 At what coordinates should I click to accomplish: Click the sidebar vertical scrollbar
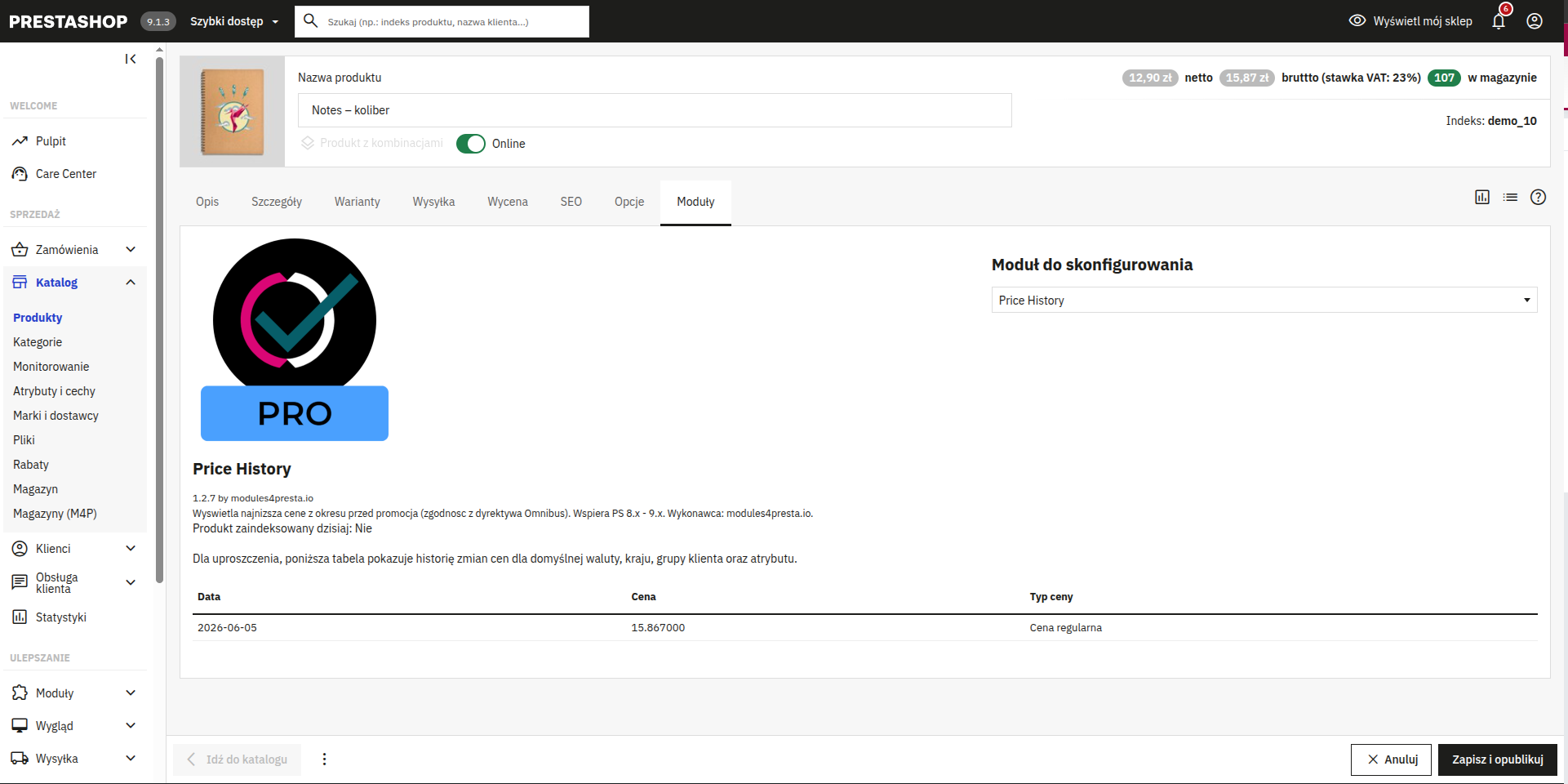pos(160,318)
